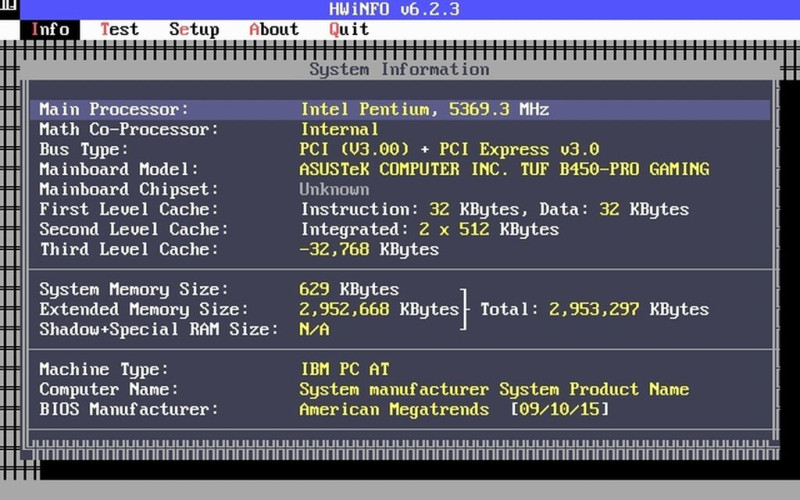Image resolution: width=800 pixels, height=500 pixels.
Task: Click the American Megatrends value
Action: point(394,409)
